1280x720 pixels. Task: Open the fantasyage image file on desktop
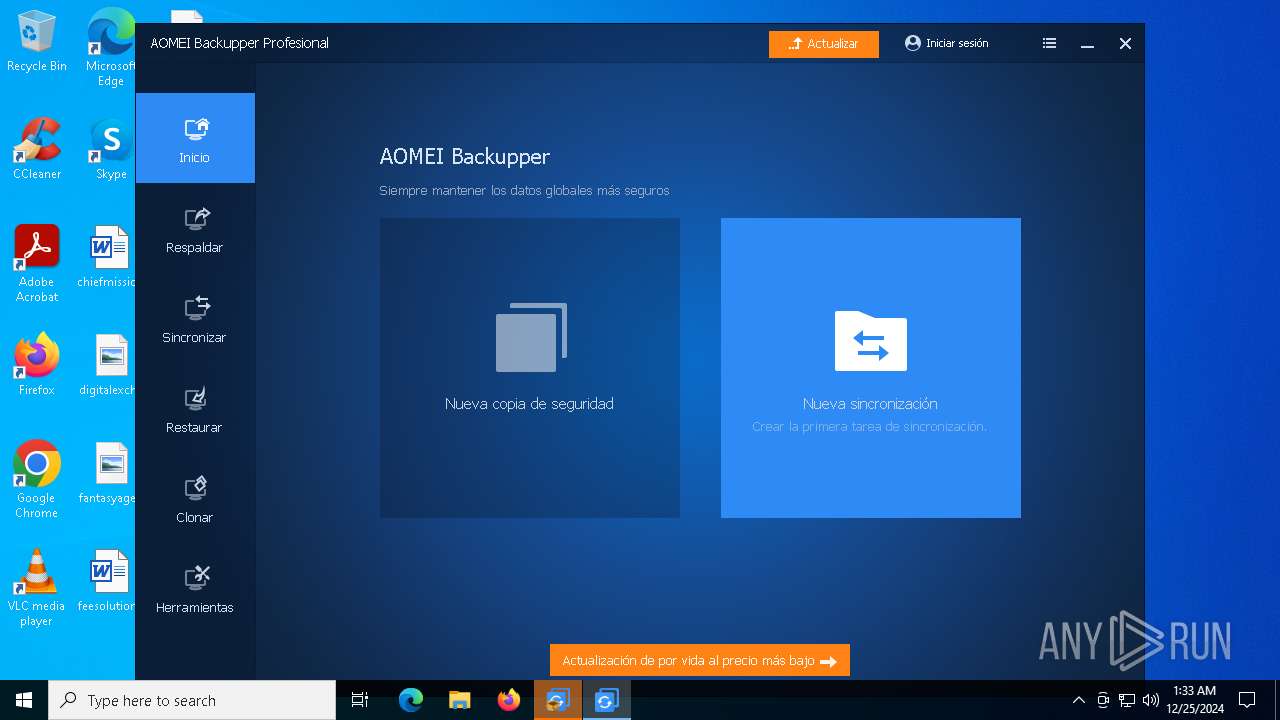click(x=108, y=472)
